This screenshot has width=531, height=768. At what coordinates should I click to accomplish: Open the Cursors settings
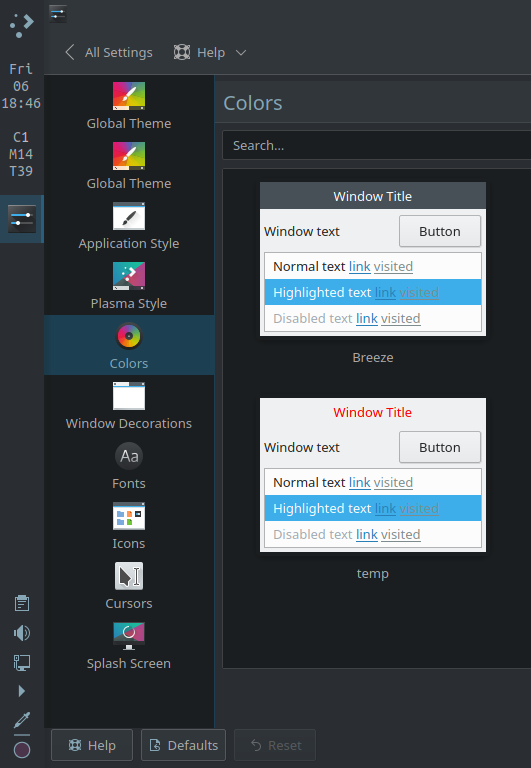129,585
